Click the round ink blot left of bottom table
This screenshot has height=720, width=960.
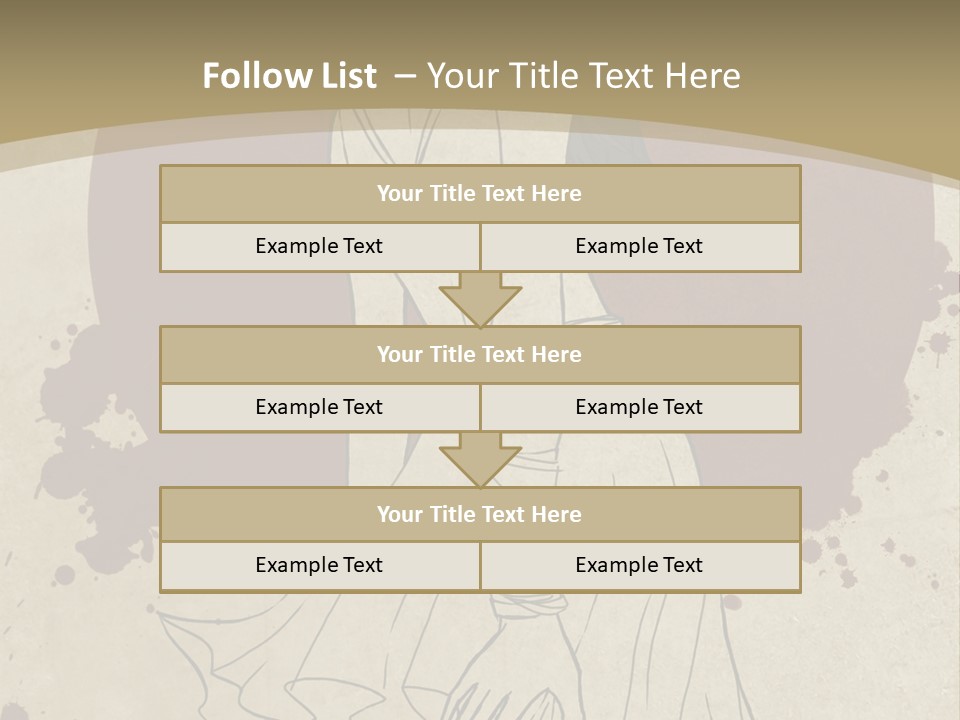tap(65, 575)
